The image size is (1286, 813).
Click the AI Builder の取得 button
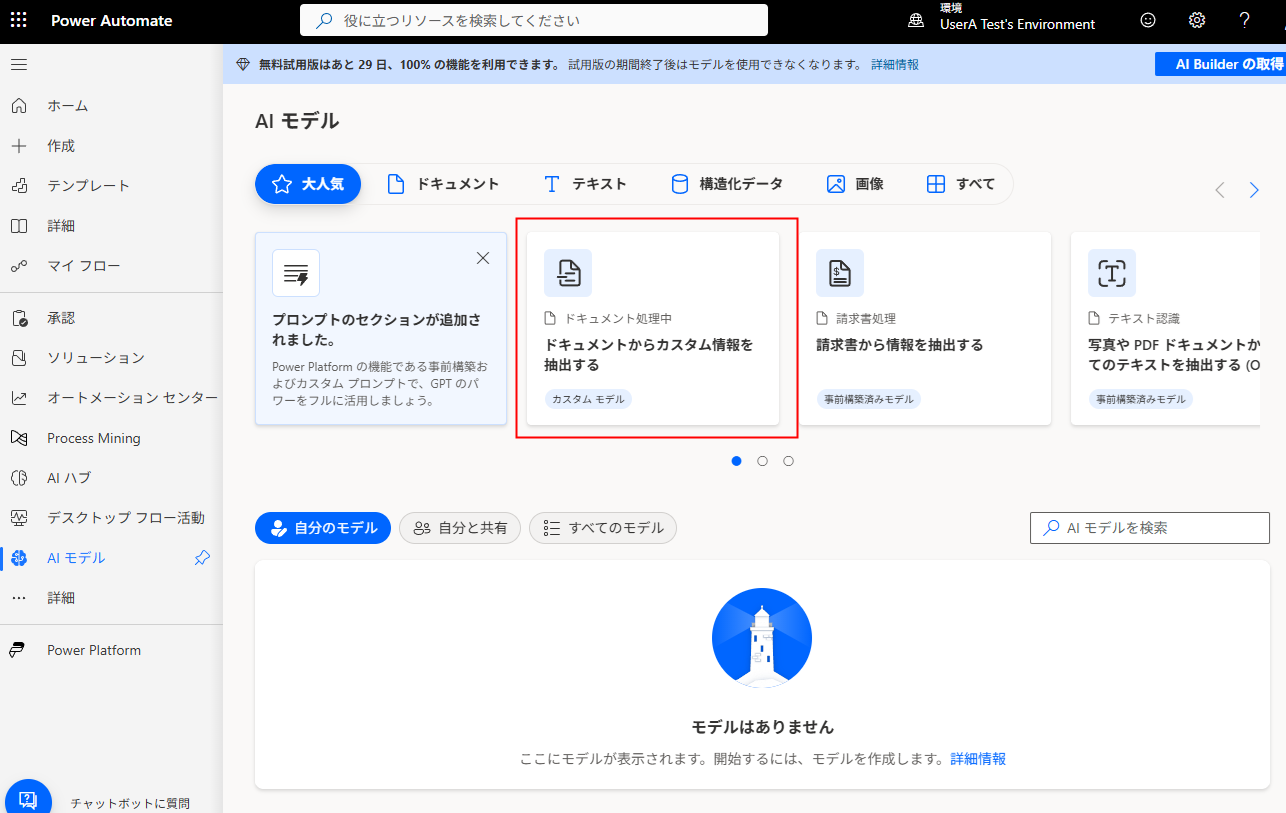(1220, 64)
